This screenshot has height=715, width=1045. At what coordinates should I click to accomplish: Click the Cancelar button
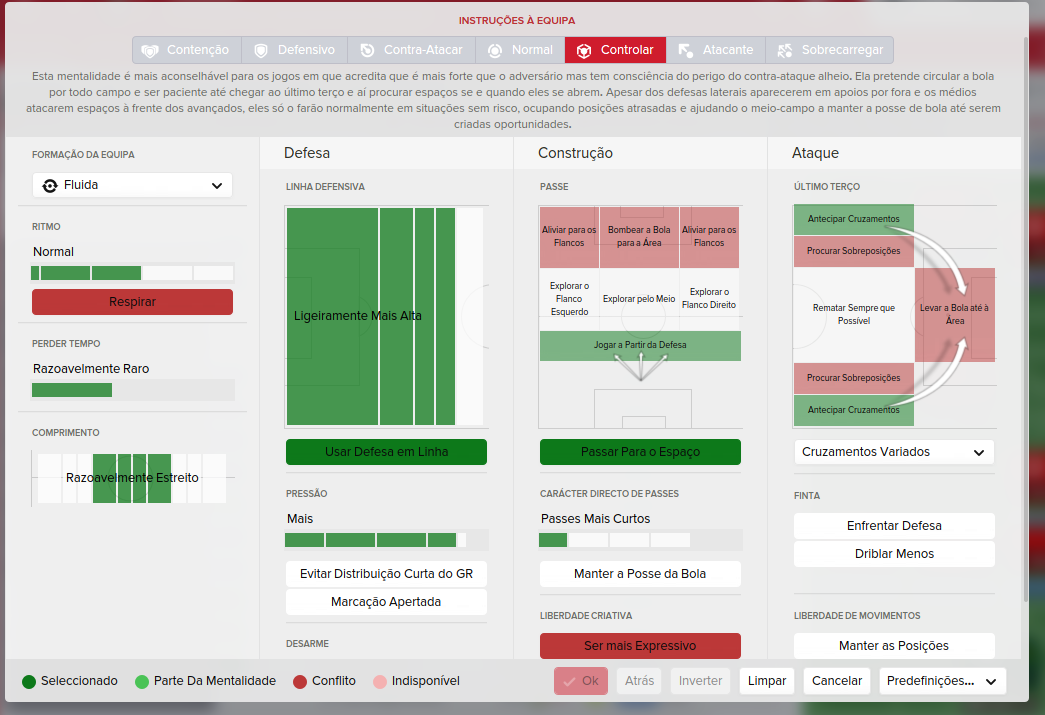(x=837, y=681)
